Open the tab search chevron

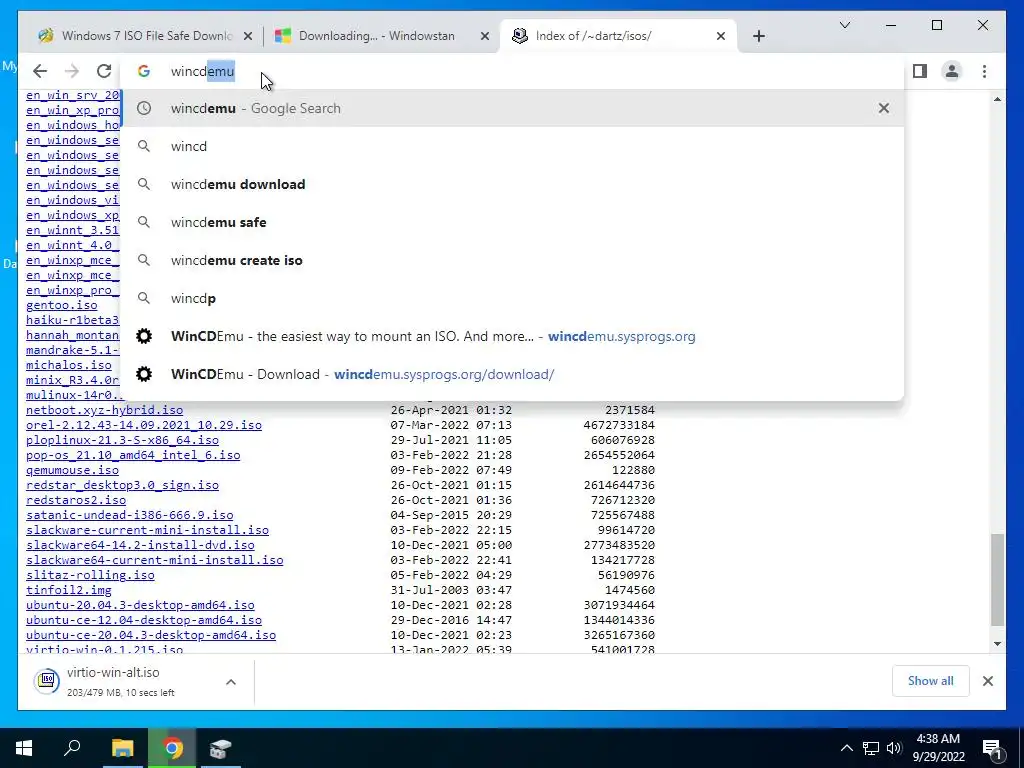tap(844, 25)
